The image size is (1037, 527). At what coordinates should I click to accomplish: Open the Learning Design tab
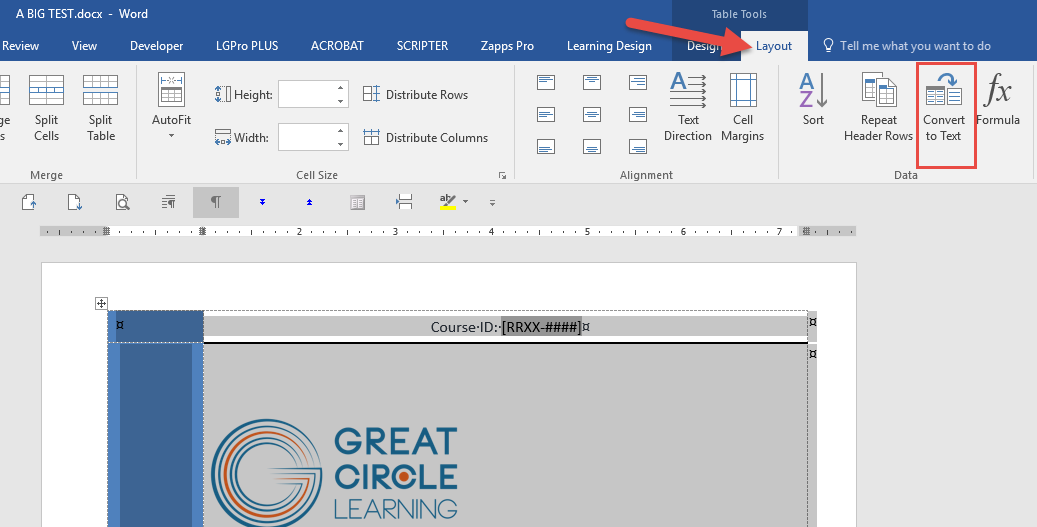point(609,46)
